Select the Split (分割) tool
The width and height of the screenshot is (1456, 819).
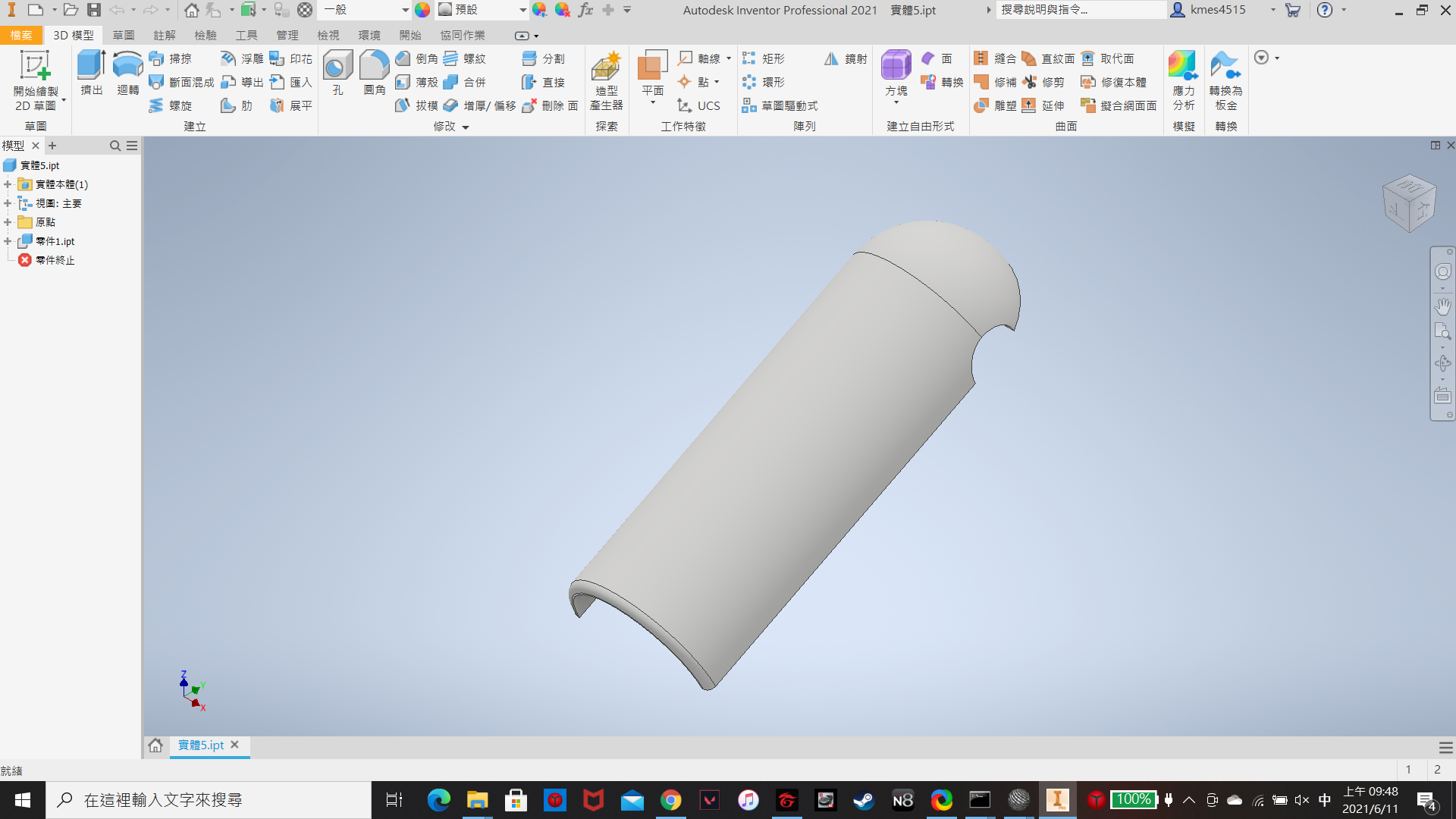[x=543, y=58]
